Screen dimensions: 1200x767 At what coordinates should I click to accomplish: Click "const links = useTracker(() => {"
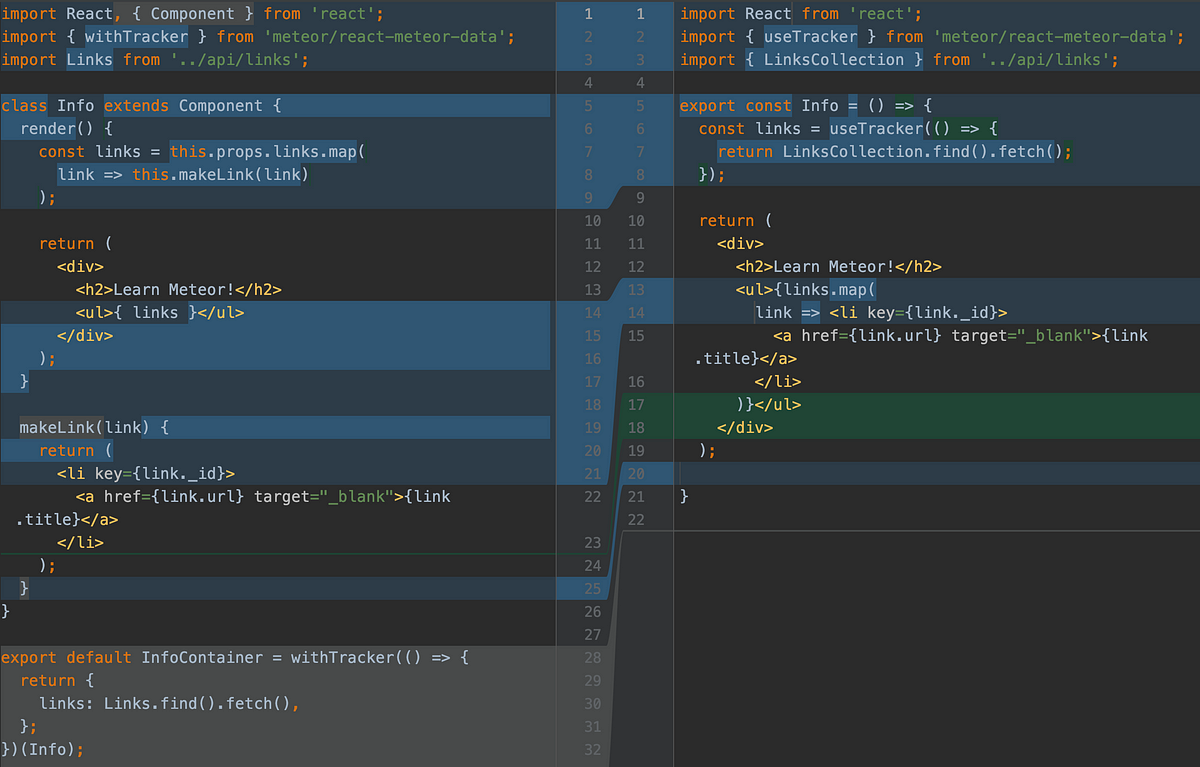pos(849,129)
